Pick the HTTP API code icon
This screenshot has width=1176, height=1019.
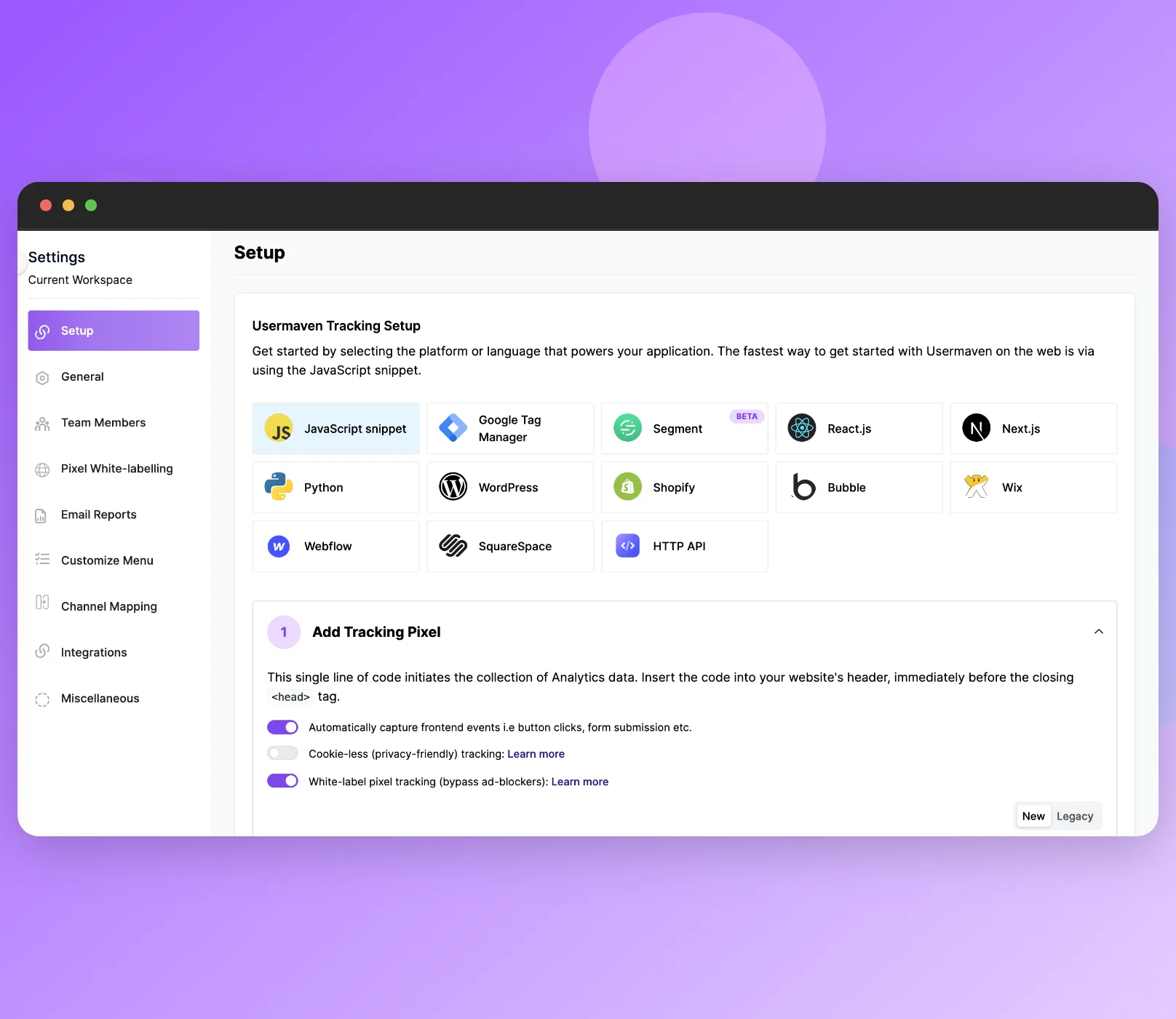point(627,546)
